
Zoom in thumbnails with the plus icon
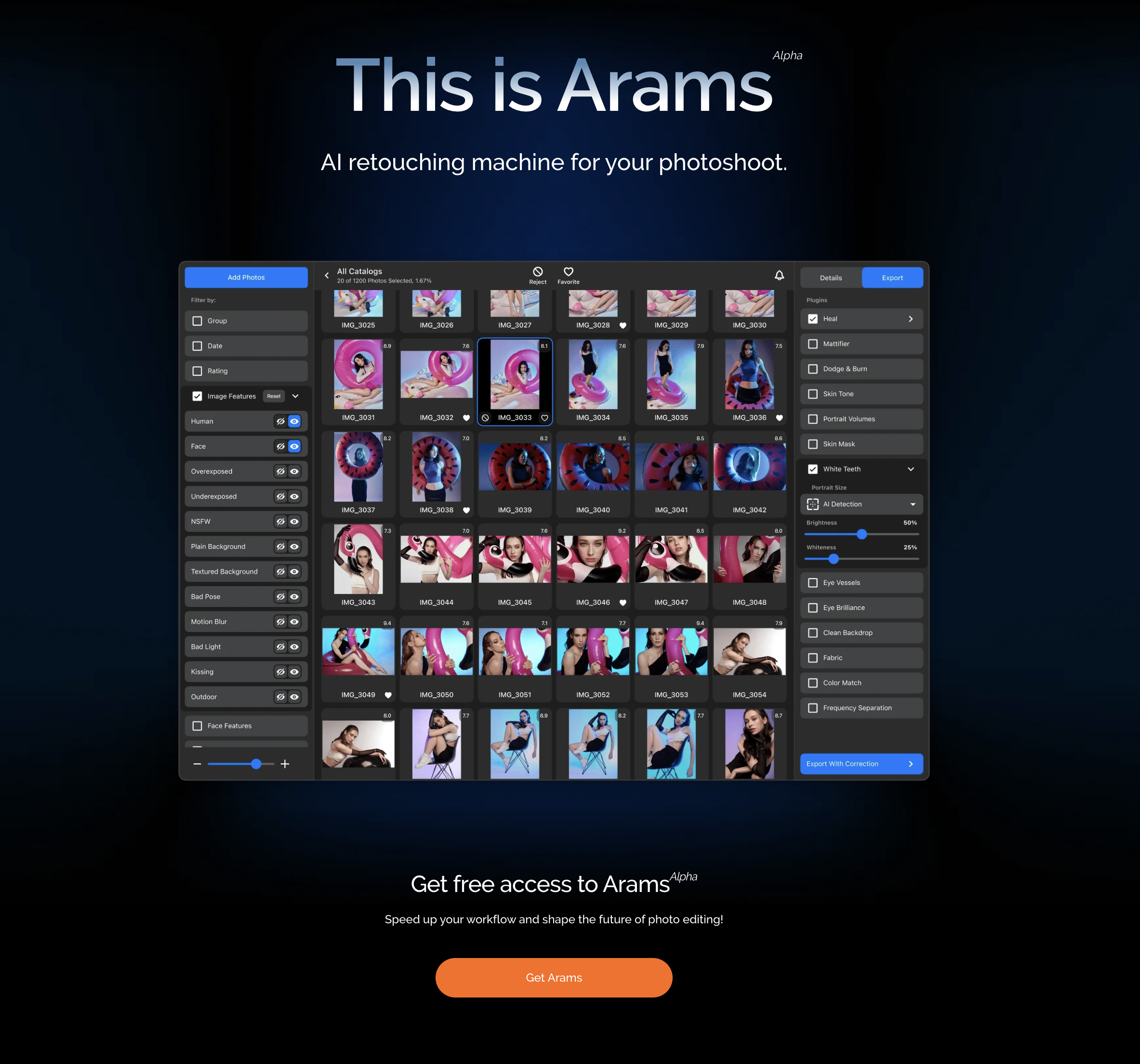point(284,764)
